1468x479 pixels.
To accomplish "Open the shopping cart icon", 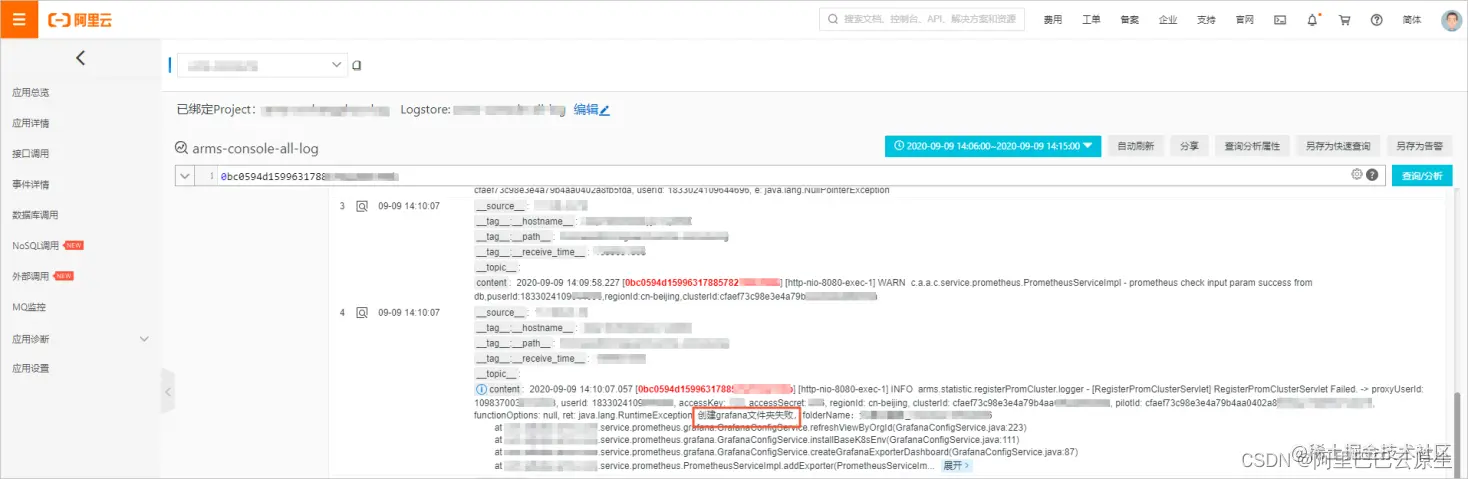I will (x=1344, y=20).
